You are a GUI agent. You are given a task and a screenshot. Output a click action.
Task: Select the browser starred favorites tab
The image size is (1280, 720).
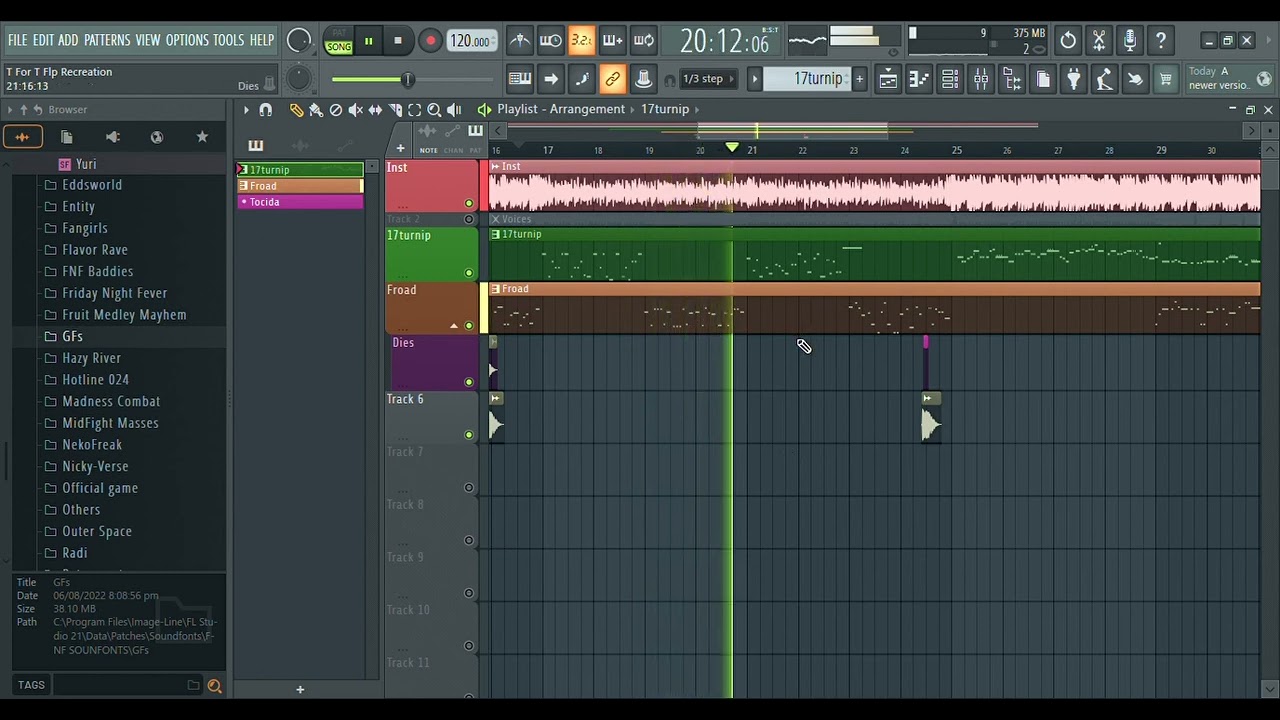tap(202, 137)
